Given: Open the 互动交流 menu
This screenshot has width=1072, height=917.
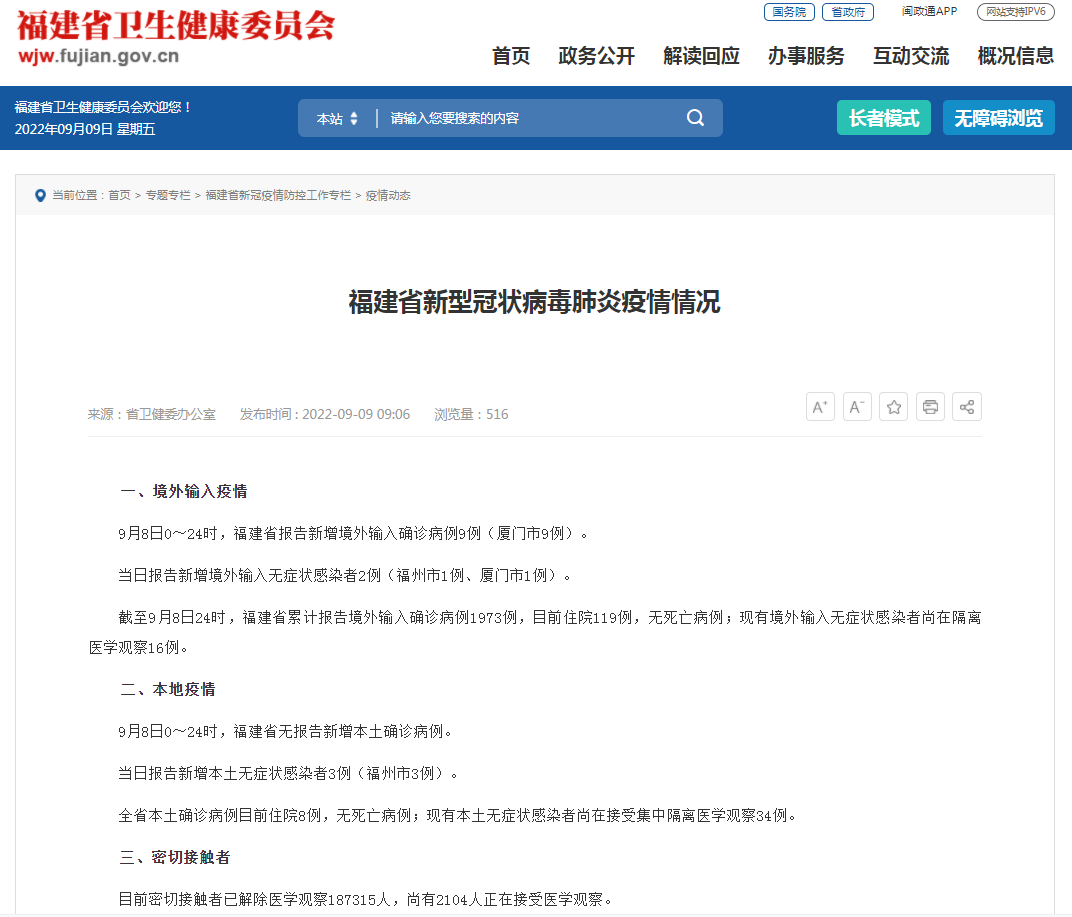Looking at the screenshot, I should [x=910, y=57].
